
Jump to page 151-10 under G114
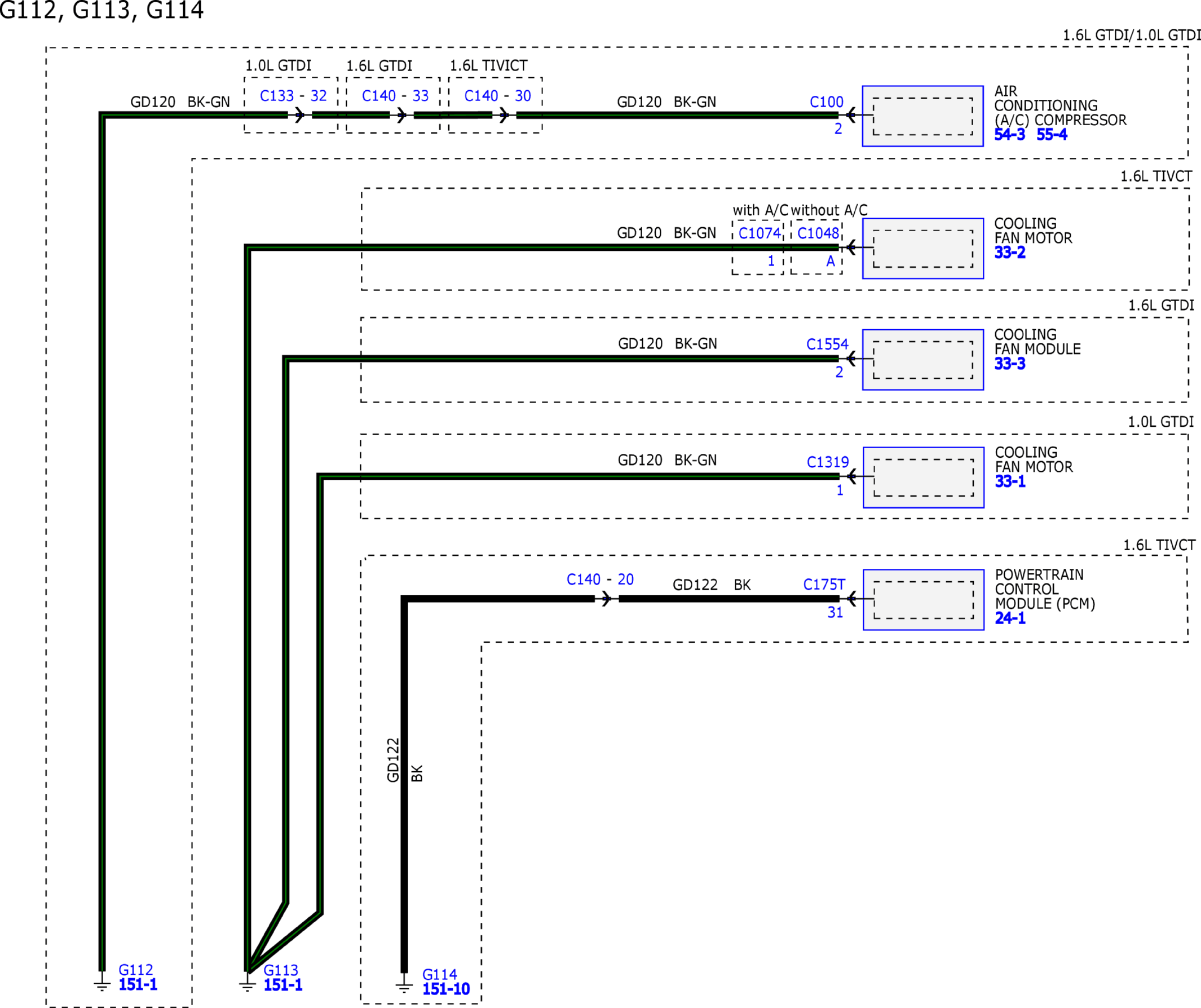click(445, 989)
